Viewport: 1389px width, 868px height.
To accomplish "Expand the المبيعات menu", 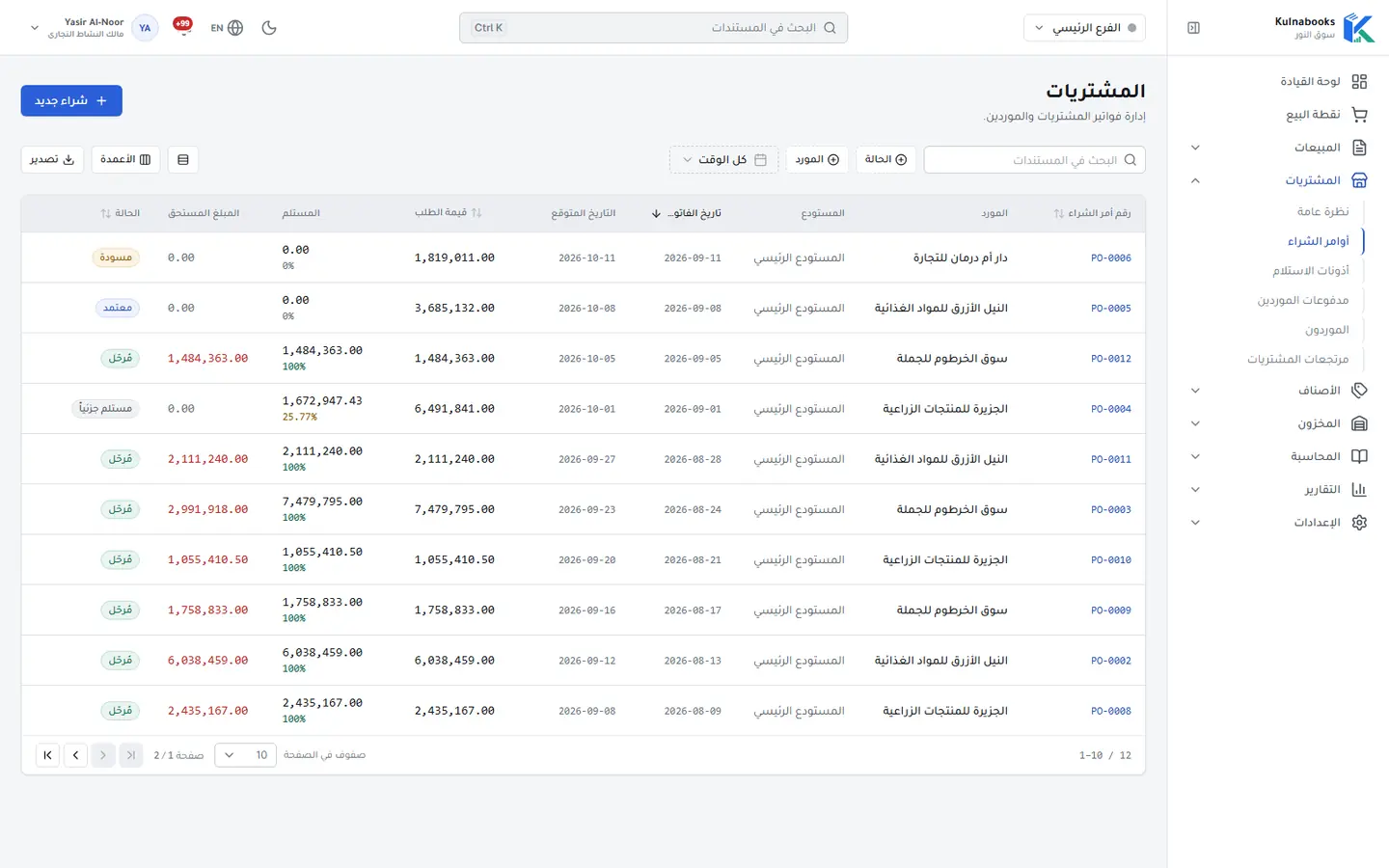I will (x=1278, y=148).
